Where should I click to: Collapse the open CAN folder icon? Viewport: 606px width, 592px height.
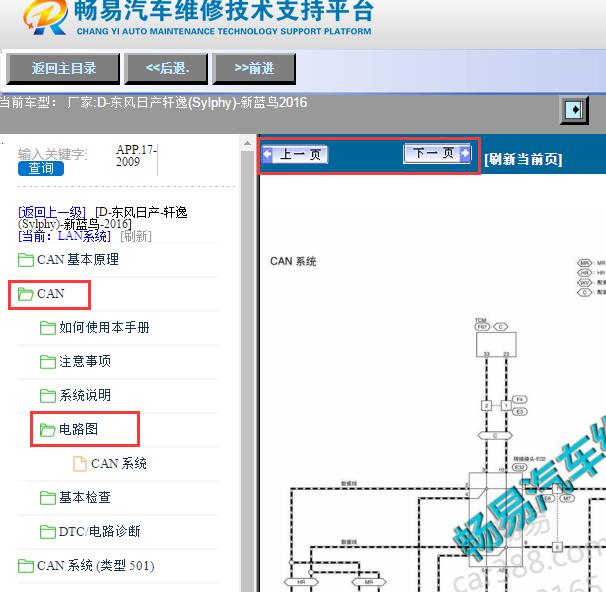click(26, 294)
